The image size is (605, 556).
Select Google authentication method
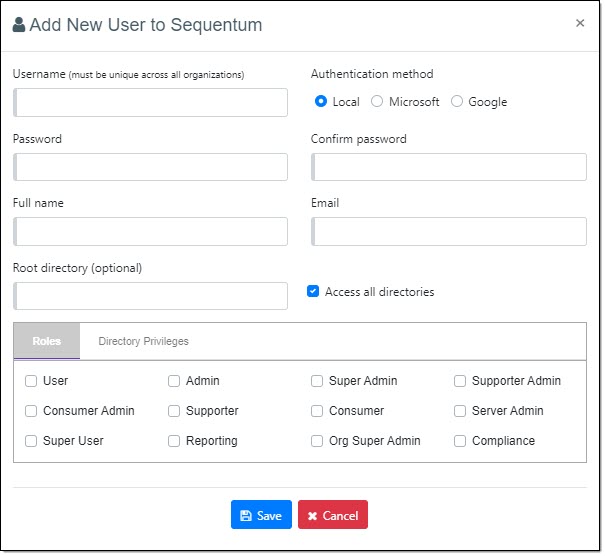coord(458,102)
